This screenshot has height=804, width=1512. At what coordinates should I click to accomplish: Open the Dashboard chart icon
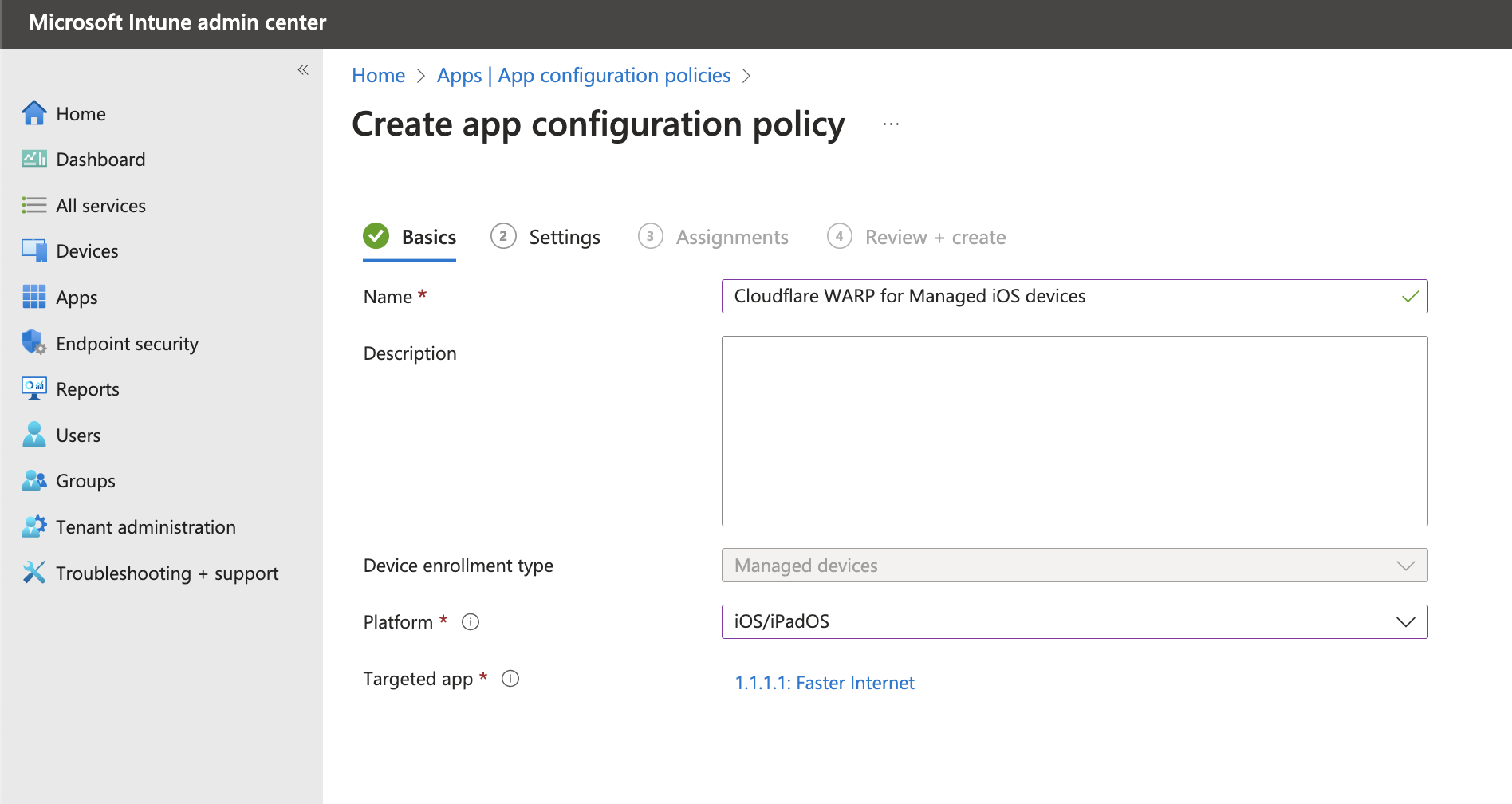coord(33,160)
